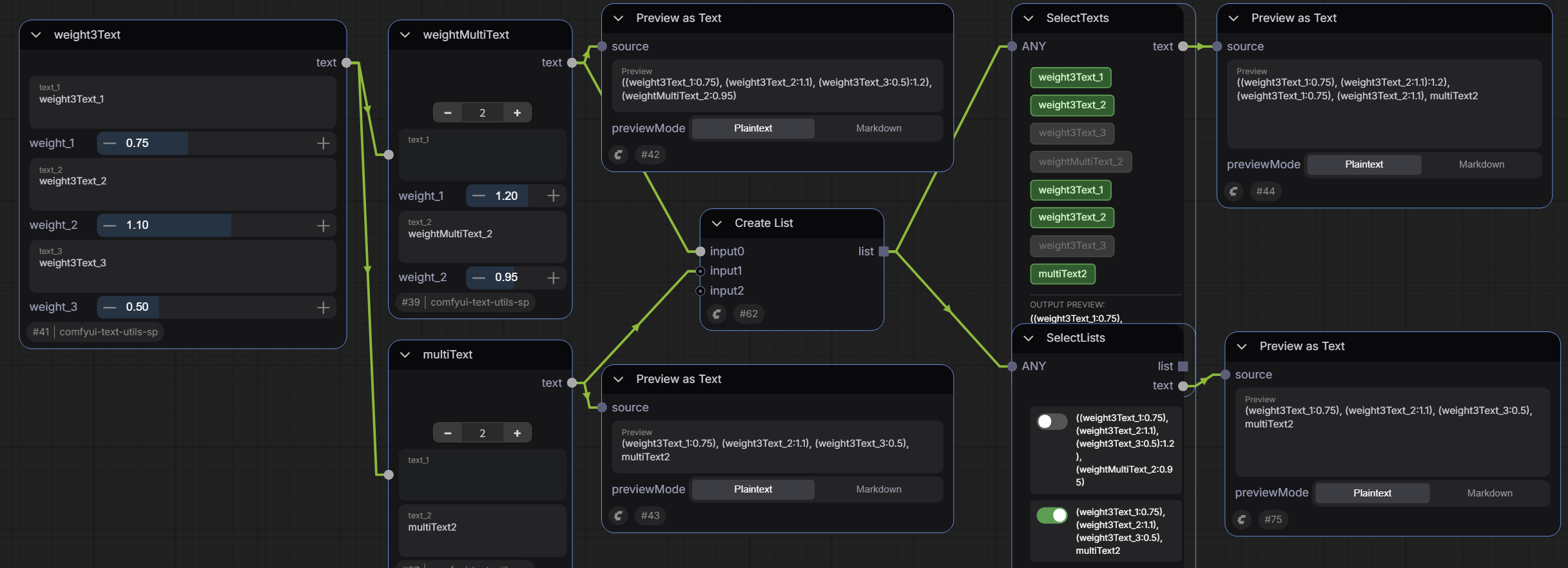This screenshot has width=1568, height=568.
Task: Disable the second list toggle containing multiText2
Action: pyautogui.click(x=1052, y=516)
